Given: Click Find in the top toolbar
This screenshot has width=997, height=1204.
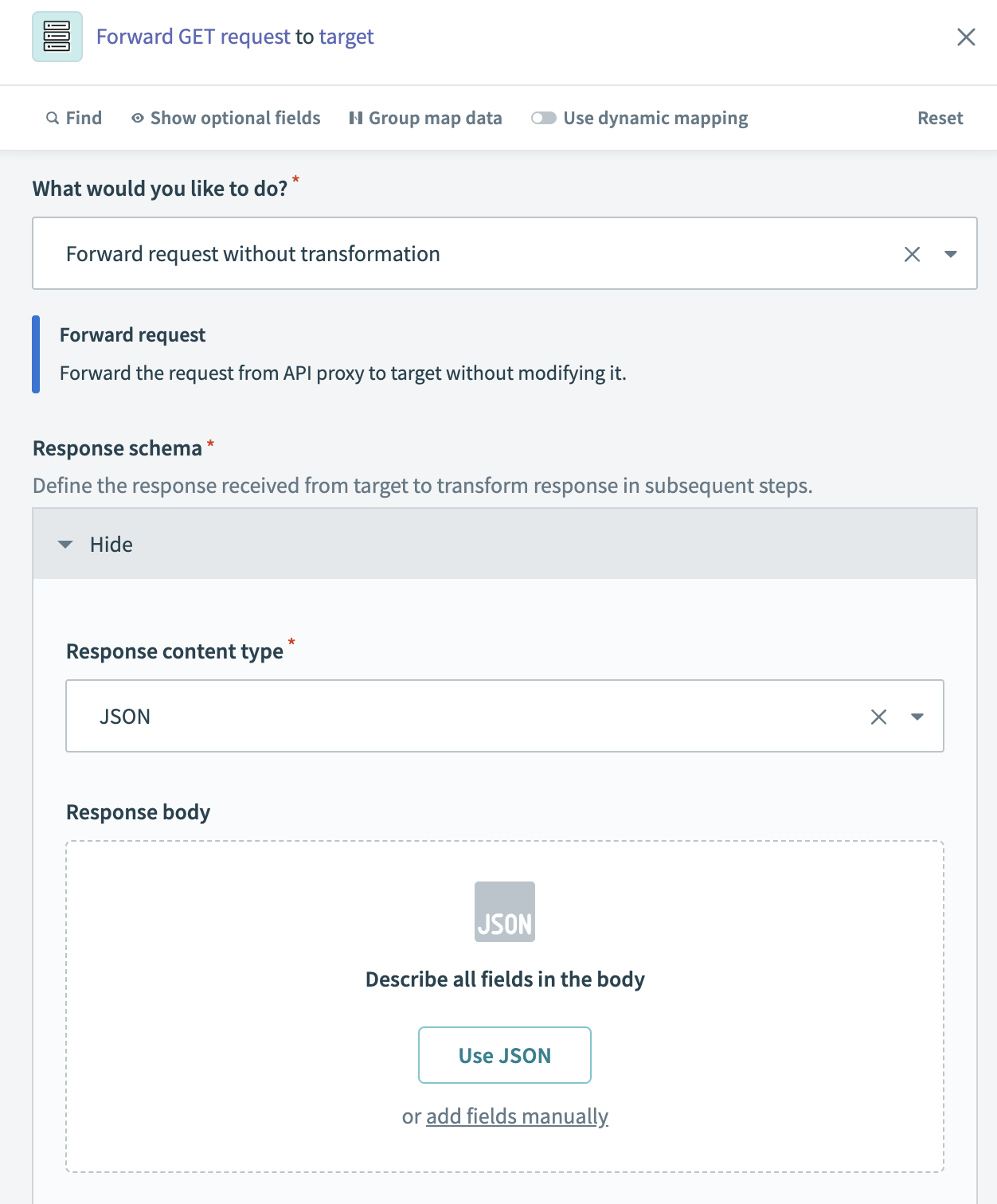Looking at the screenshot, I should coord(82,117).
